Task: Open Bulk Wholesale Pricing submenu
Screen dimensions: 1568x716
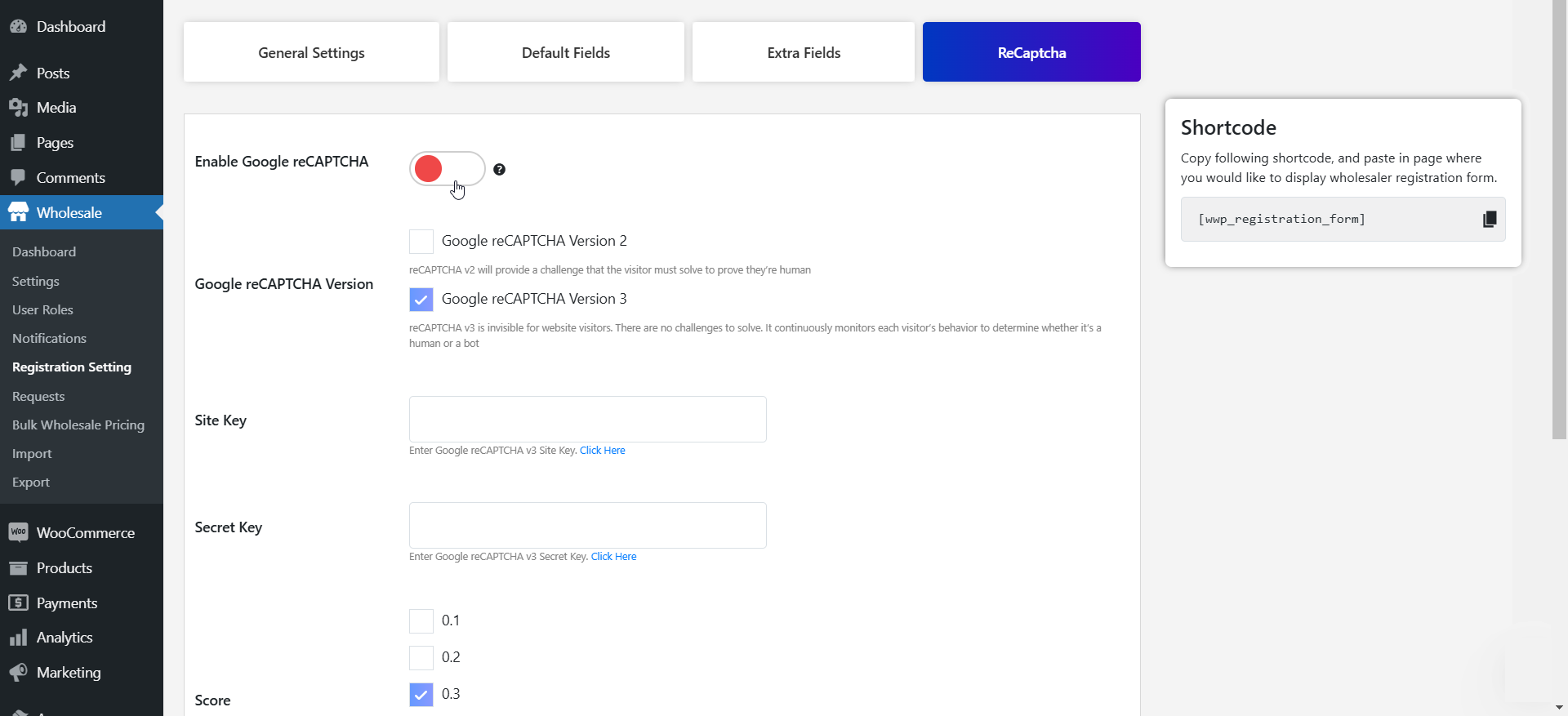Action: [x=78, y=425]
